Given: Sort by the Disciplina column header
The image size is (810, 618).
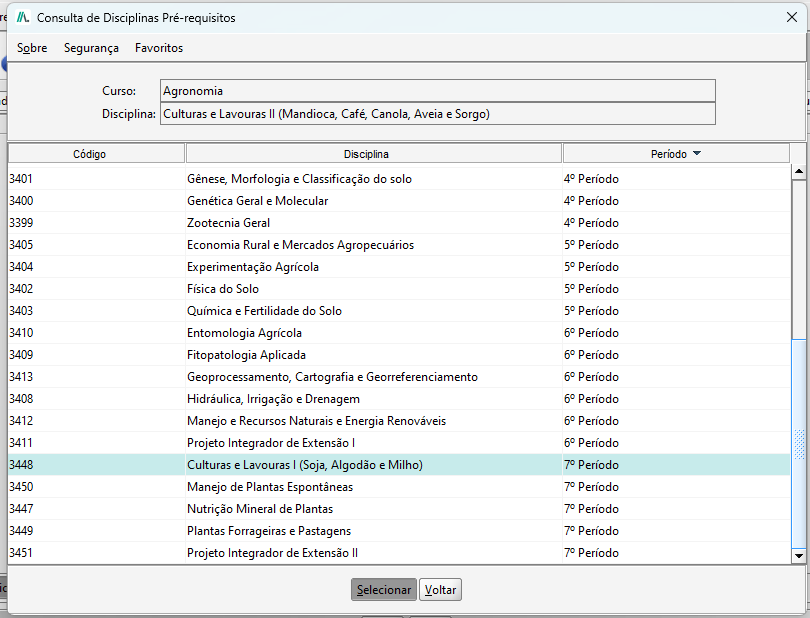Looking at the screenshot, I should point(373,154).
